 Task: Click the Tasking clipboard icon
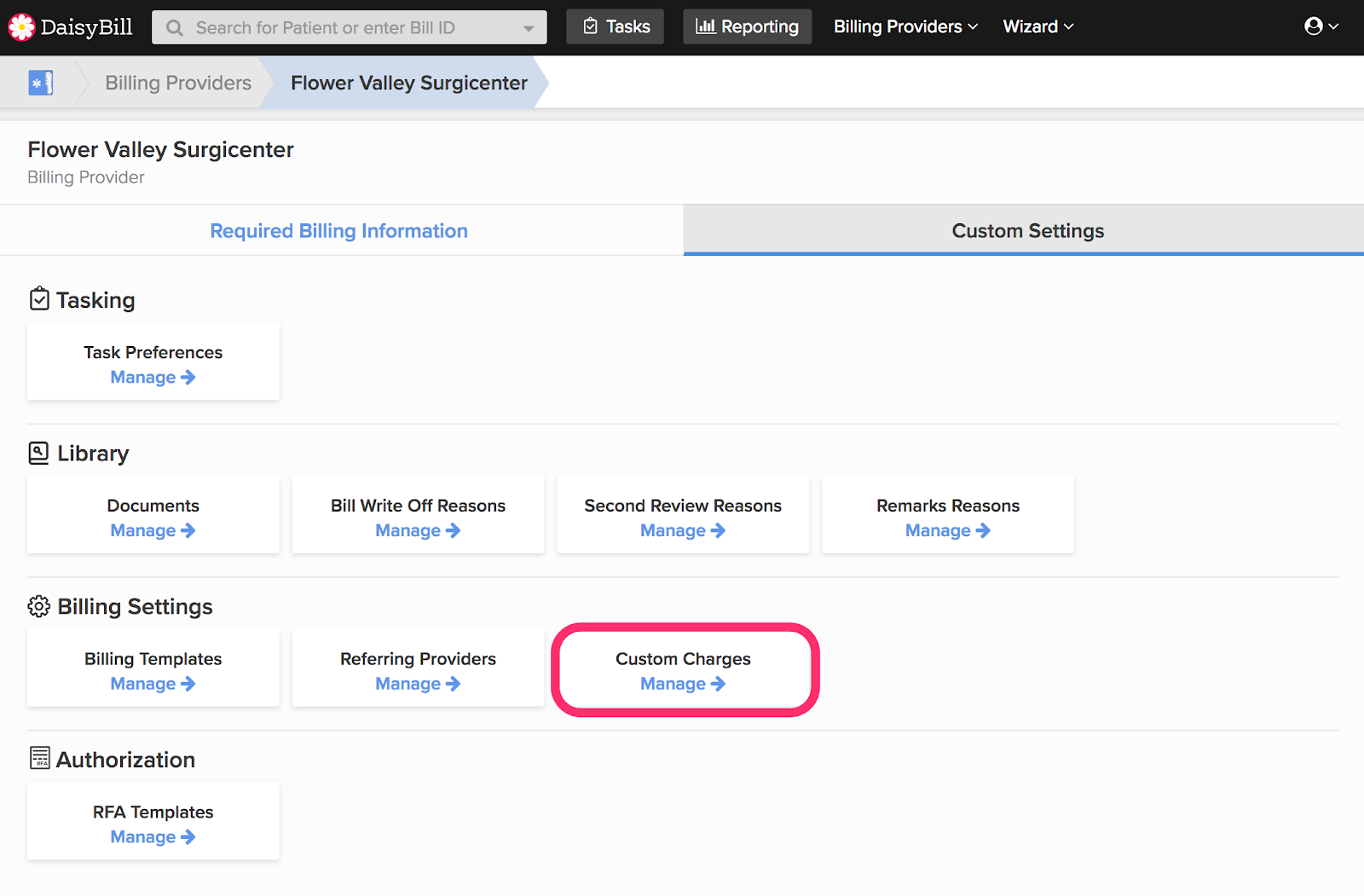click(39, 298)
